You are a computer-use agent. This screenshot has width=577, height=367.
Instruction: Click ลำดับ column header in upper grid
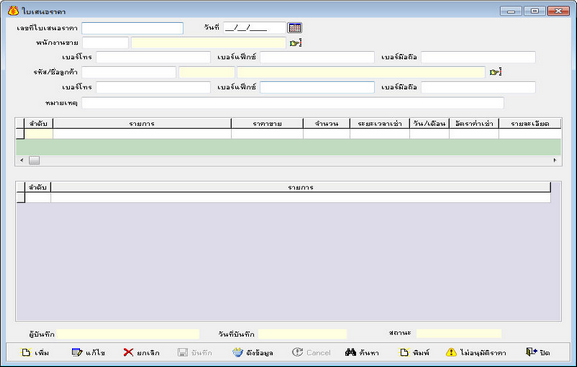coord(39,123)
